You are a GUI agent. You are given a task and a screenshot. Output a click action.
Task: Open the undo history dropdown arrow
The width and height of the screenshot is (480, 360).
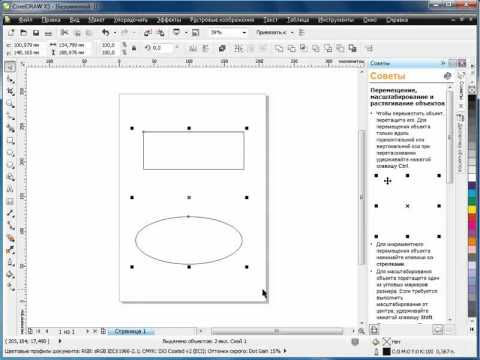[115, 33]
